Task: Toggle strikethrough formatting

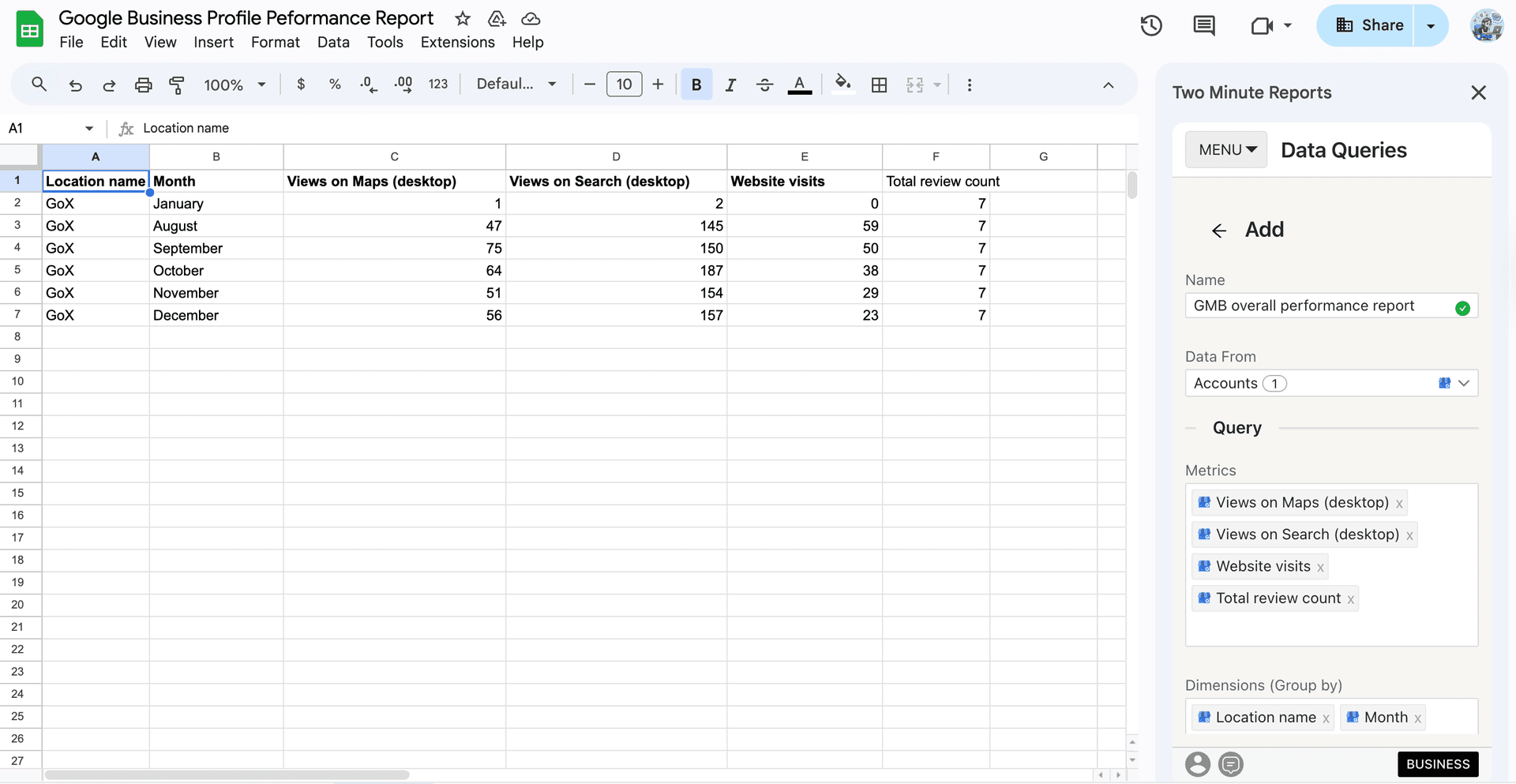Action: pos(764,84)
